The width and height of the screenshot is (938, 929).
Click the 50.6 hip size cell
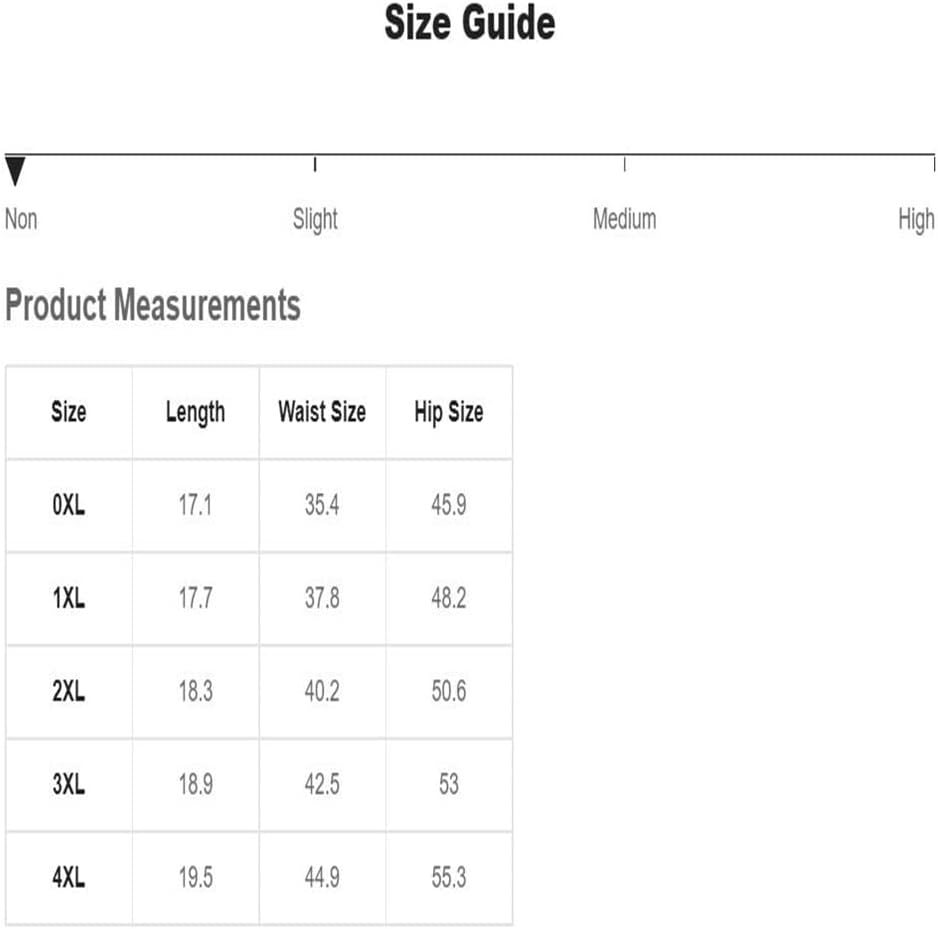coord(449,692)
